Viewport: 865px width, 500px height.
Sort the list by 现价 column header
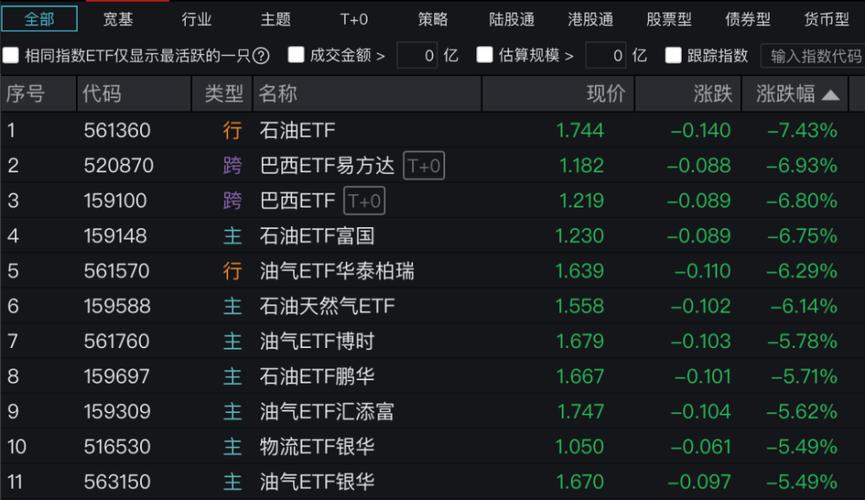(605, 94)
